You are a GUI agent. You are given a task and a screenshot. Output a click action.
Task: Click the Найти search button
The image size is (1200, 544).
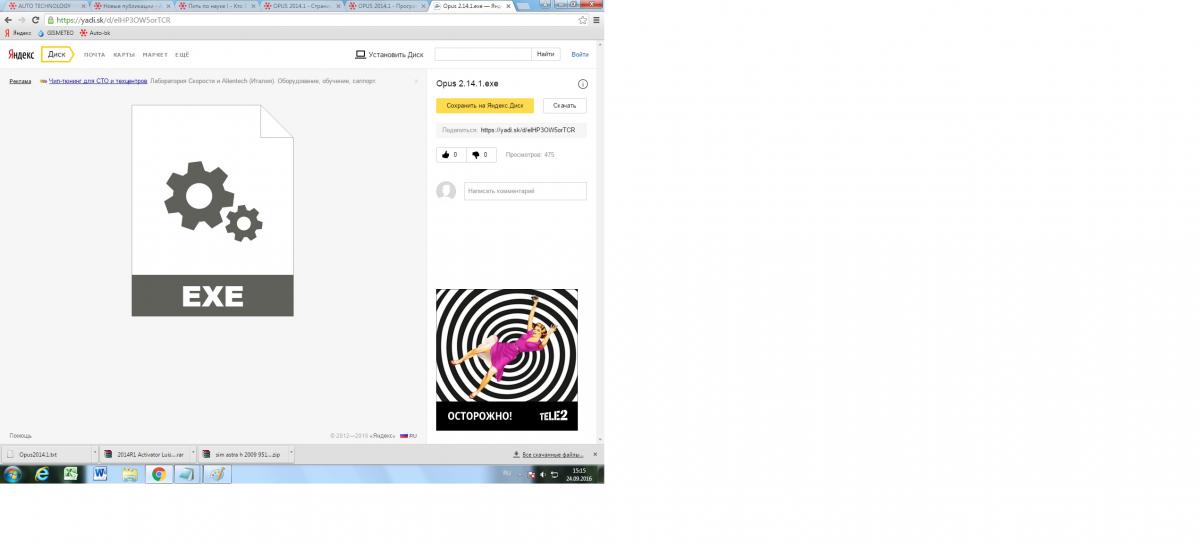[x=546, y=54]
